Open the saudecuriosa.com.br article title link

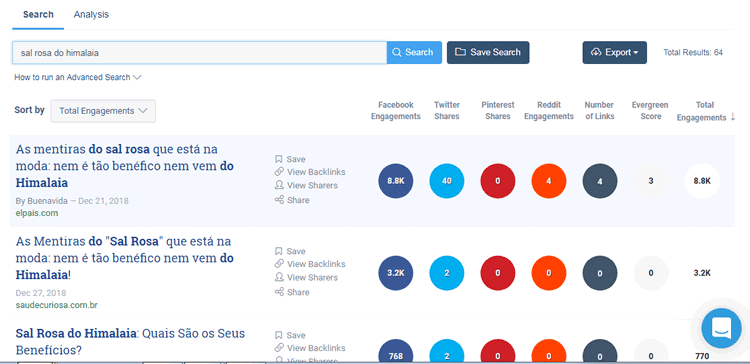click(125, 258)
